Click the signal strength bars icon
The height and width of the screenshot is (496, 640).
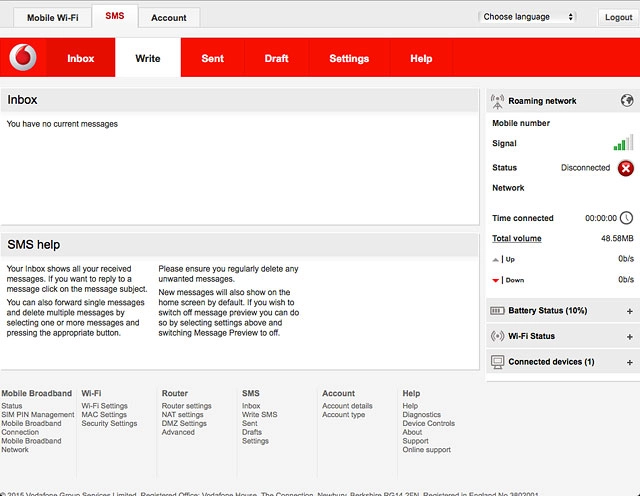coord(624,143)
